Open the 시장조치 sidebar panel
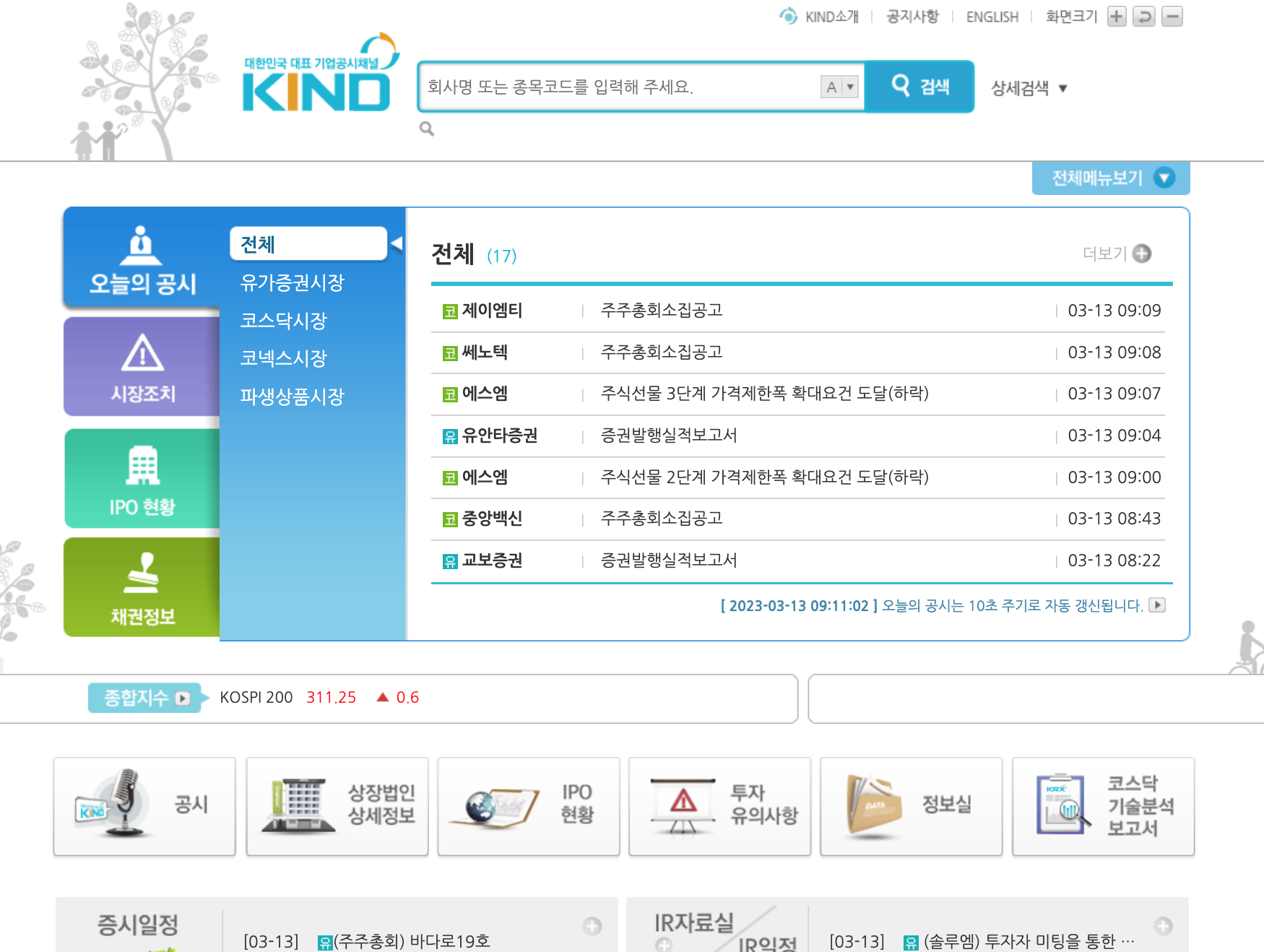The height and width of the screenshot is (952, 1264). tap(142, 367)
